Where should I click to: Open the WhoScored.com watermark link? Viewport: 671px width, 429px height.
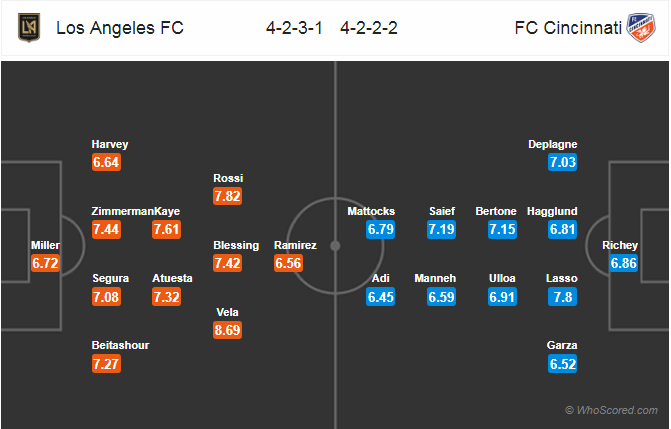[x=612, y=410]
